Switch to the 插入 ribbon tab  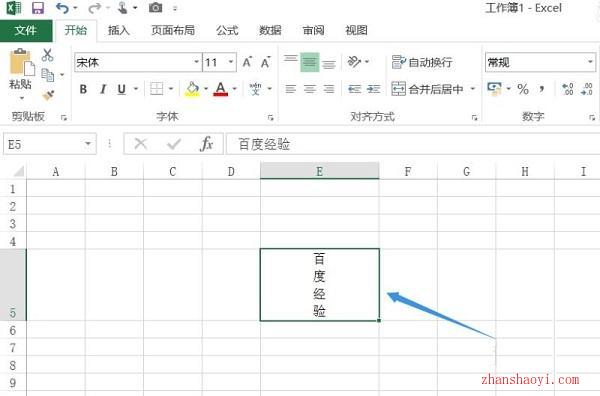point(119,30)
